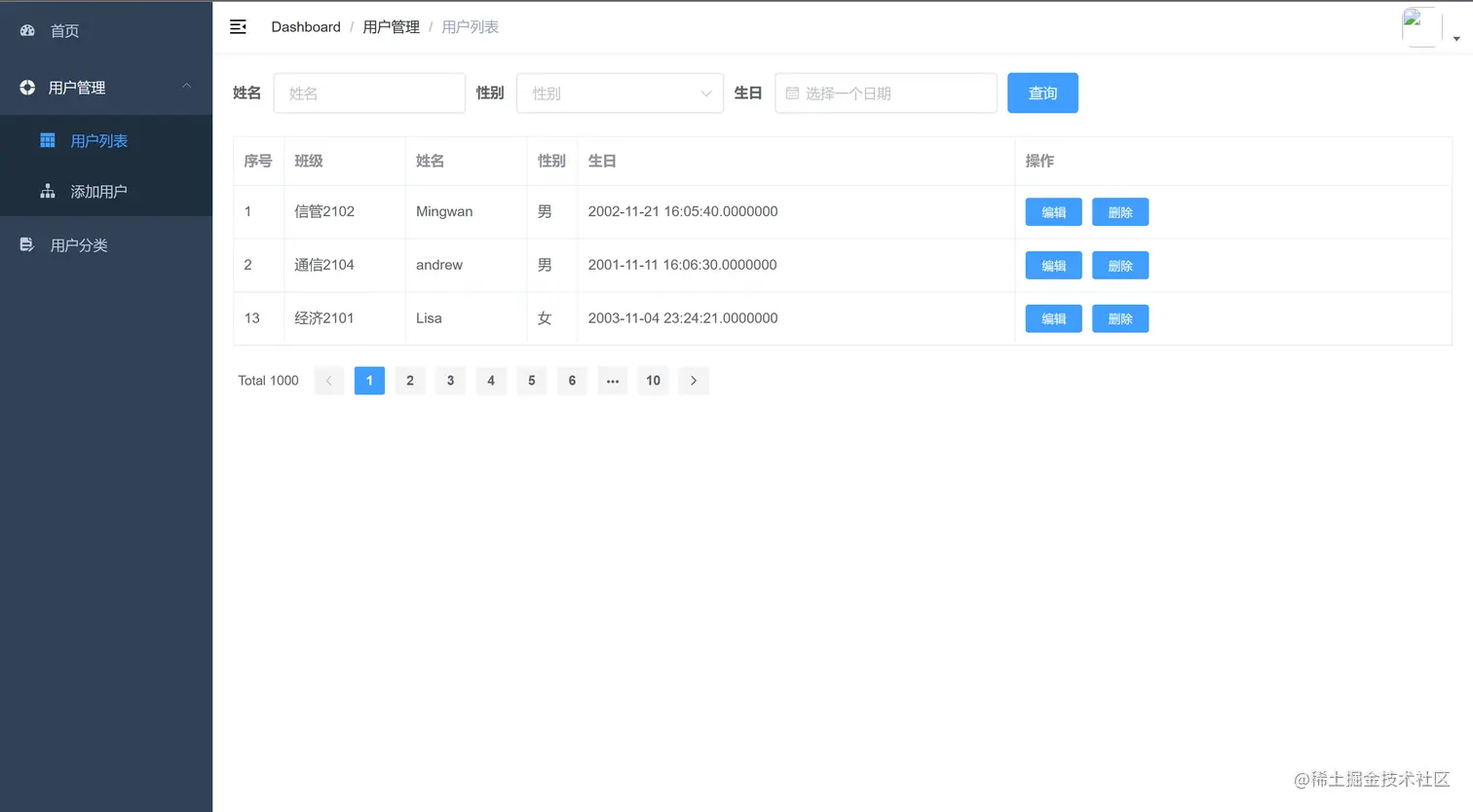Click the previous page left arrow

[329, 381]
